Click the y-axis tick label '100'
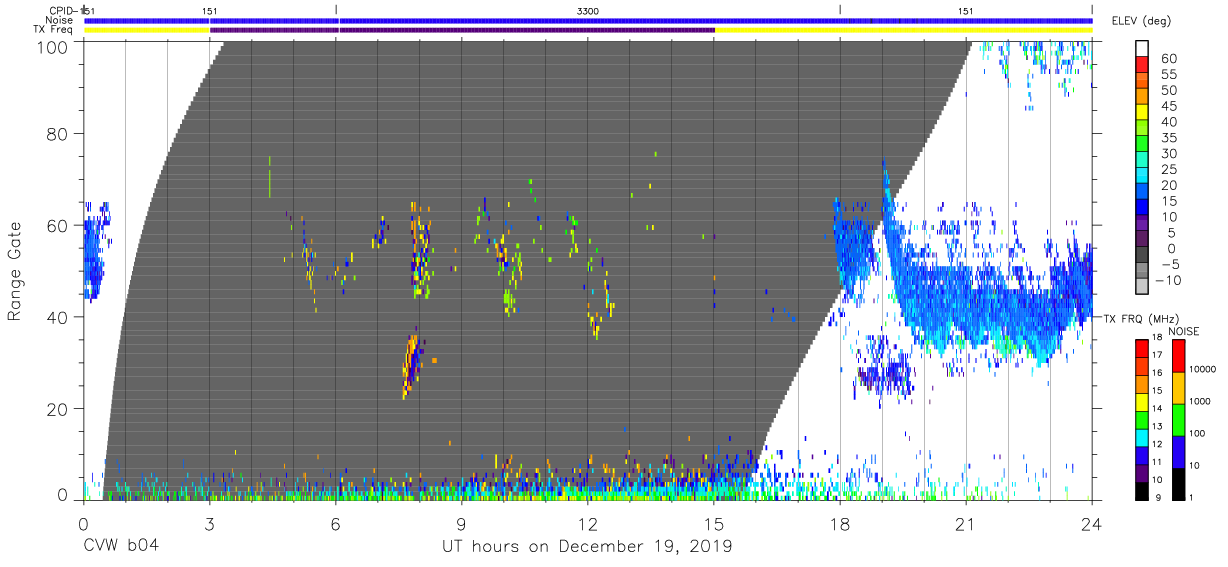1228x567 pixels. tap(53, 46)
